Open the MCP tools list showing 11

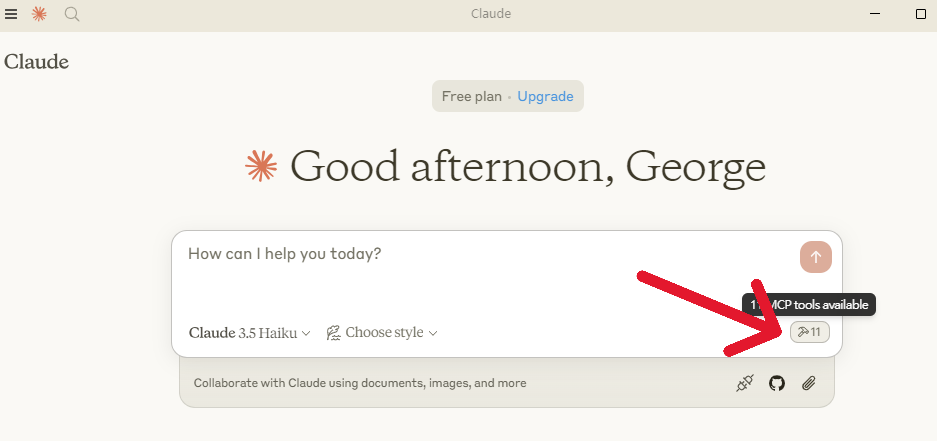pos(810,332)
